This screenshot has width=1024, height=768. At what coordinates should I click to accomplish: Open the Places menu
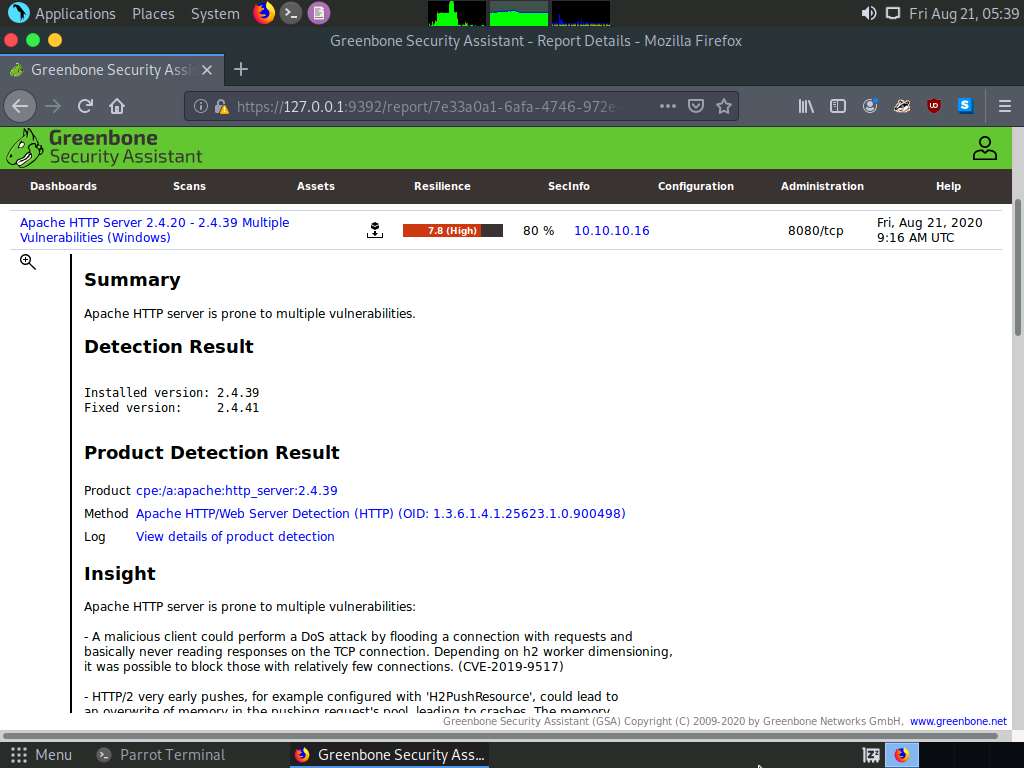tap(153, 13)
